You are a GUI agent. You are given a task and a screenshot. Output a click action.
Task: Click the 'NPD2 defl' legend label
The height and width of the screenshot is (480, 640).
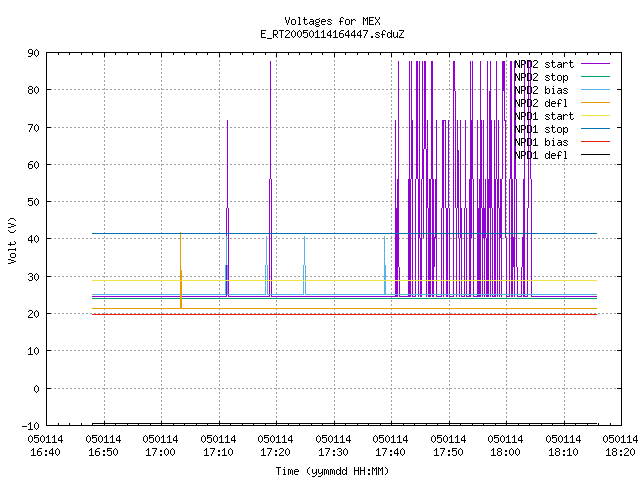click(x=541, y=103)
